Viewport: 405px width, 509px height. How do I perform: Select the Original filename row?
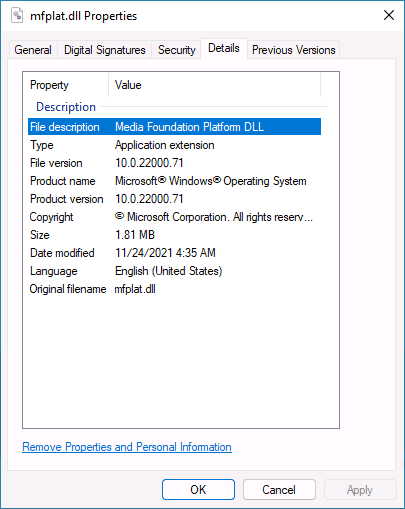click(174, 289)
